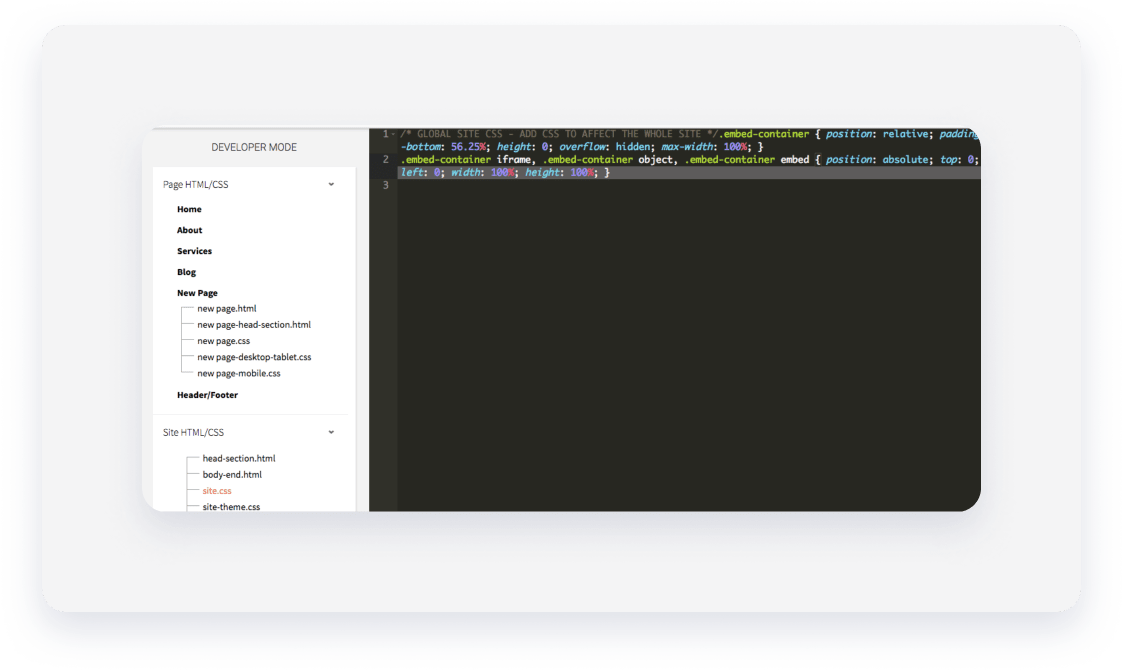Click the DEVELOPER MODE heading
The height and width of the screenshot is (671, 1123).
(x=254, y=148)
